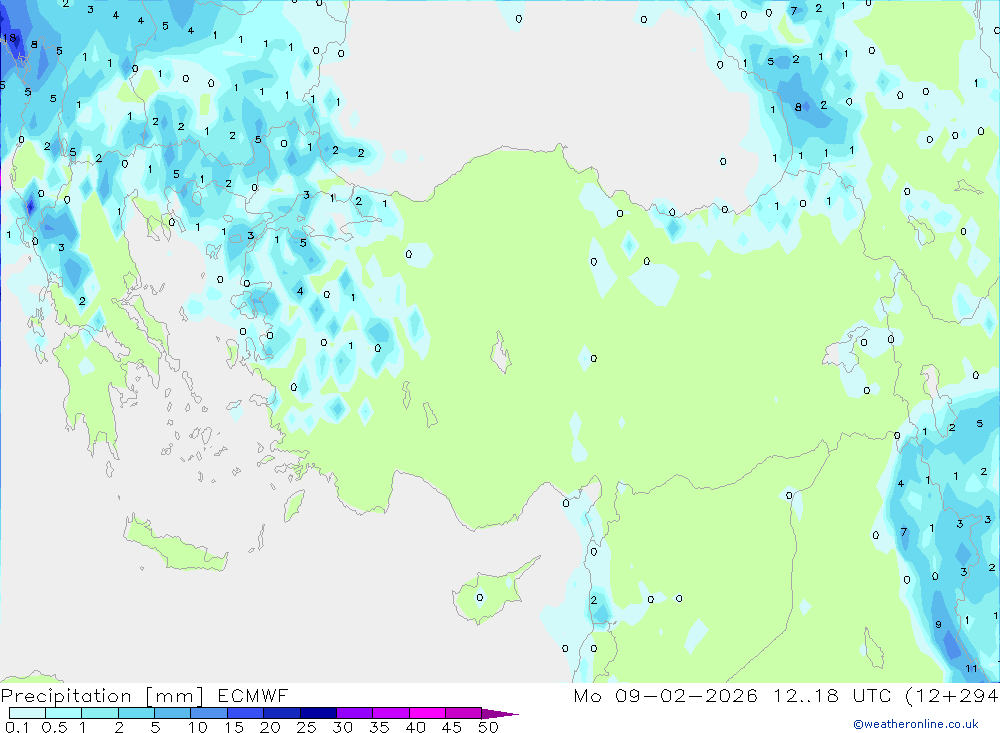Click the legend label "30"

click(342, 727)
